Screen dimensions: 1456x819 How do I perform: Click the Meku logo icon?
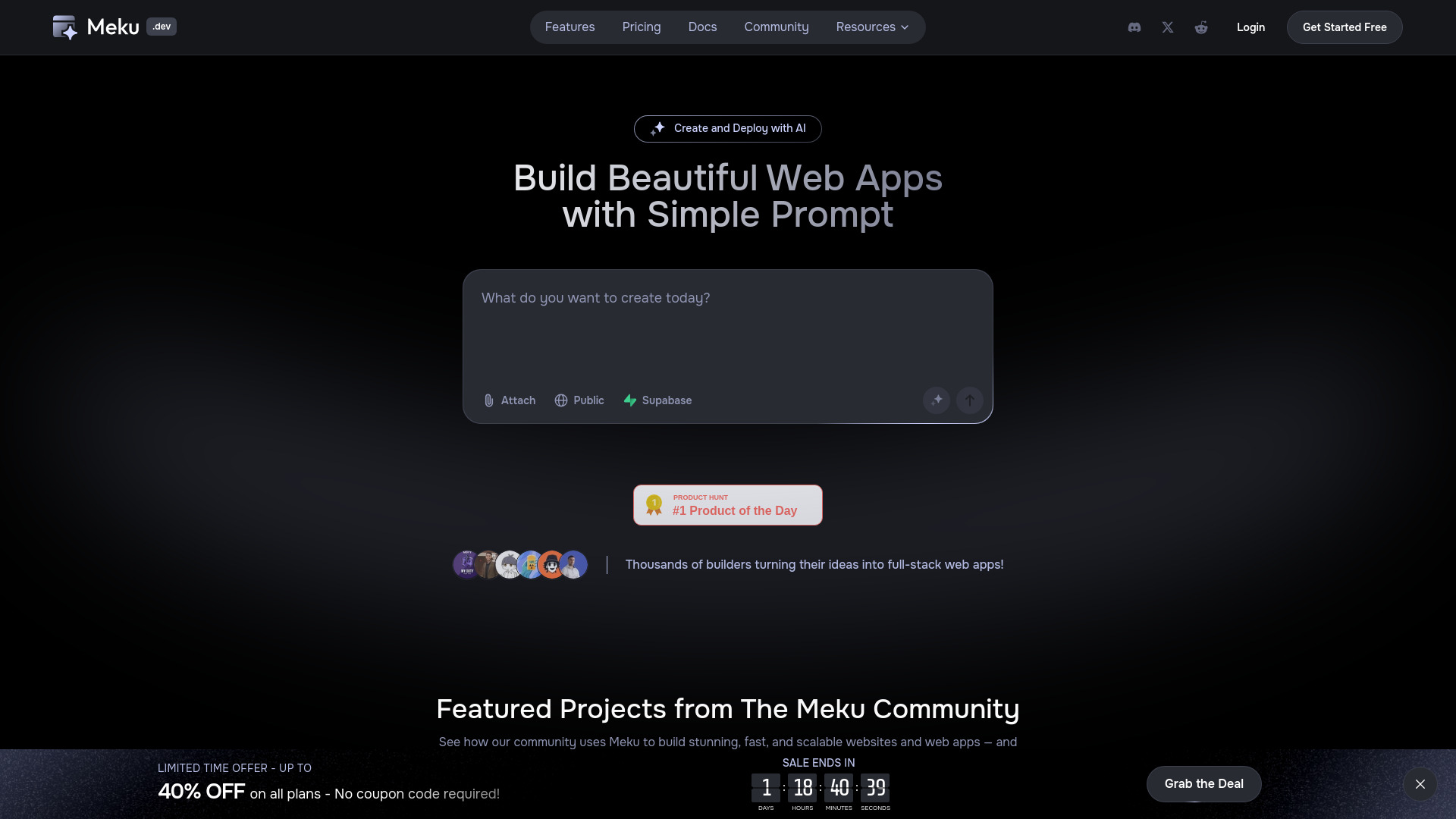[x=64, y=27]
